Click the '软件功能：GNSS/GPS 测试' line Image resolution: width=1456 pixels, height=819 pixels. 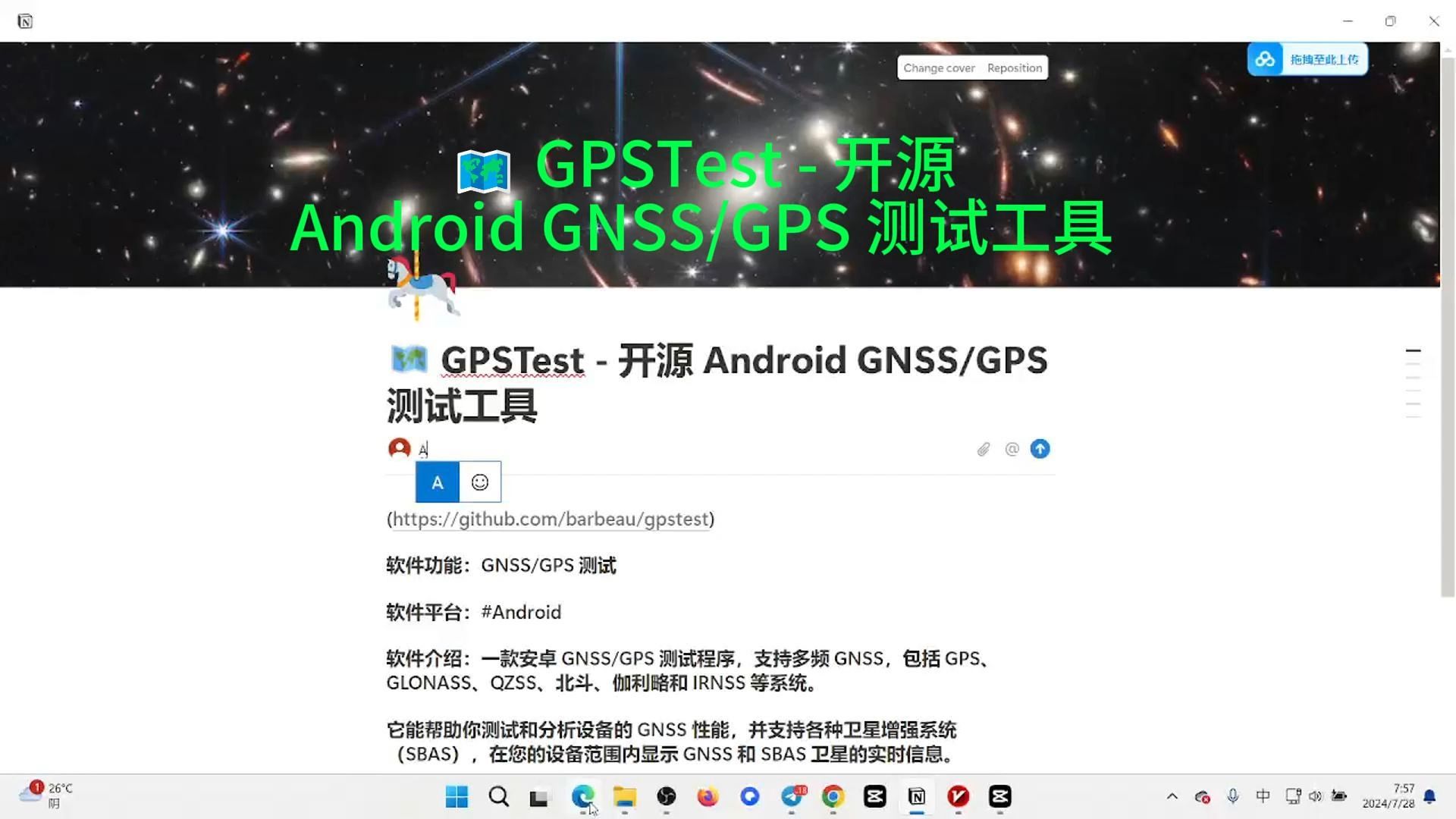coord(501,566)
